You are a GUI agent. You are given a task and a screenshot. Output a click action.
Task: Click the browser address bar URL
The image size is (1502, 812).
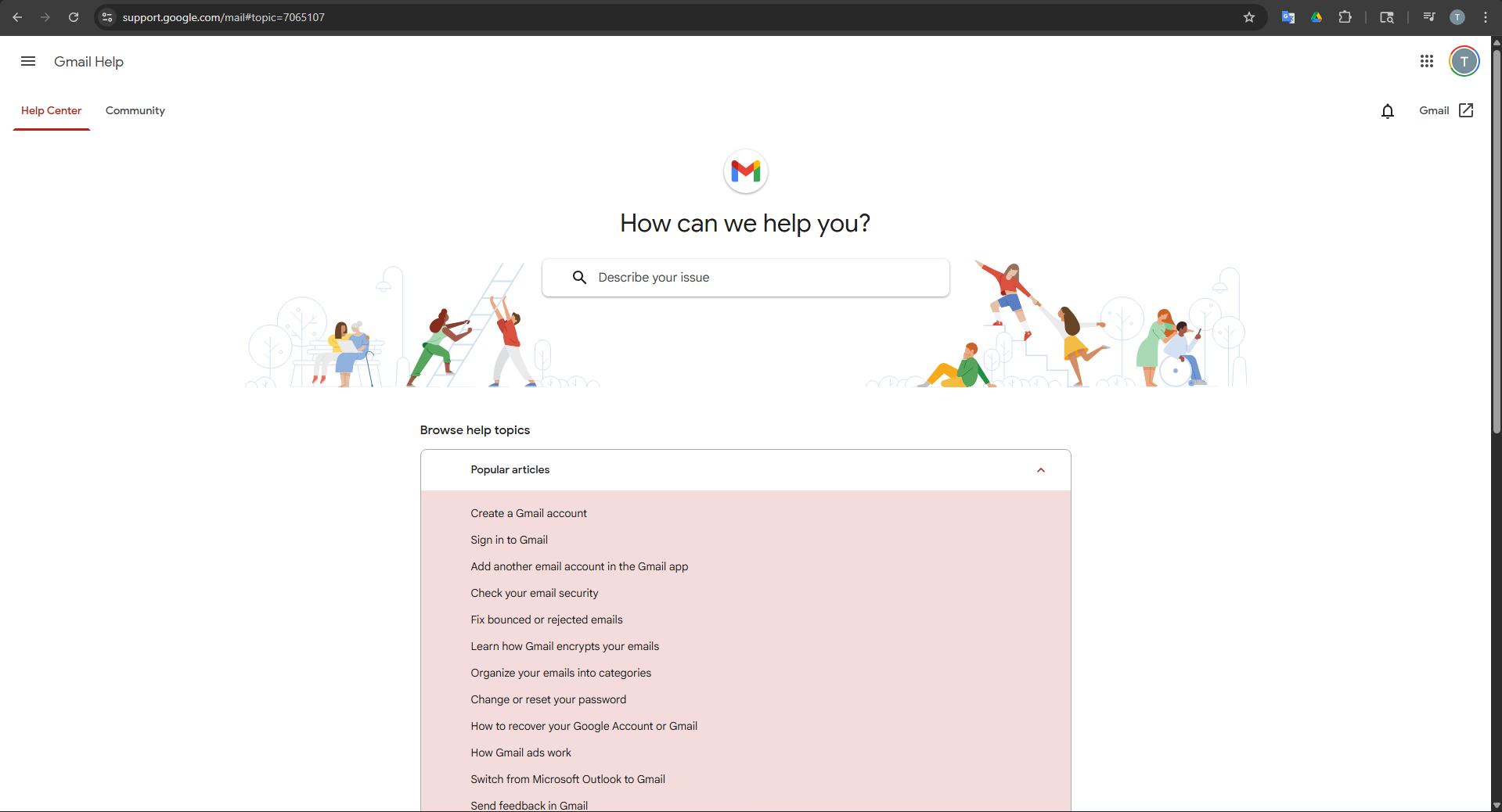coord(223,17)
